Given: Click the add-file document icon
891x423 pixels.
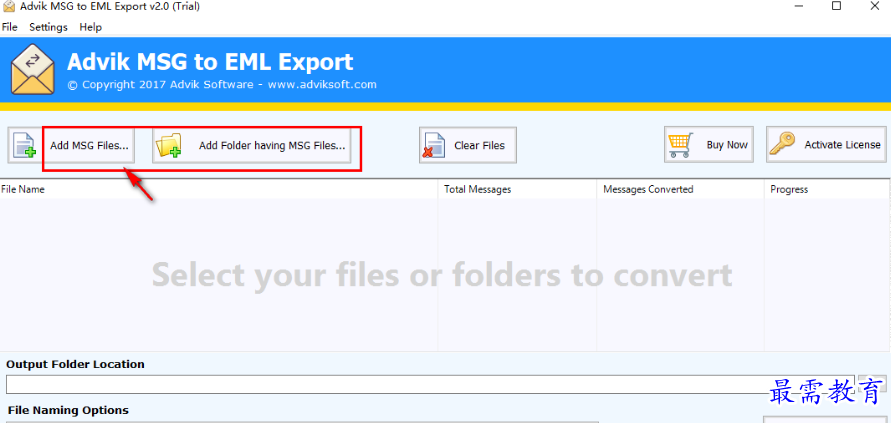Looking at the screenshot, I should pos(25,145).
